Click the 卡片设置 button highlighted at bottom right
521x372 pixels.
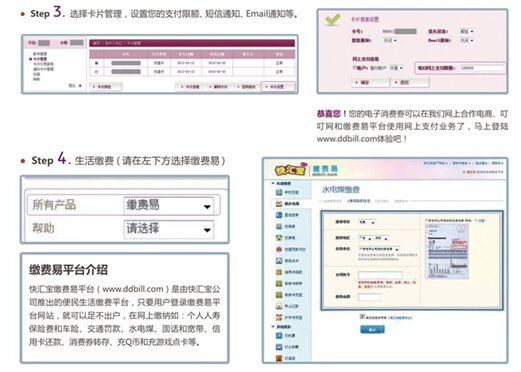tap(278, 87)
